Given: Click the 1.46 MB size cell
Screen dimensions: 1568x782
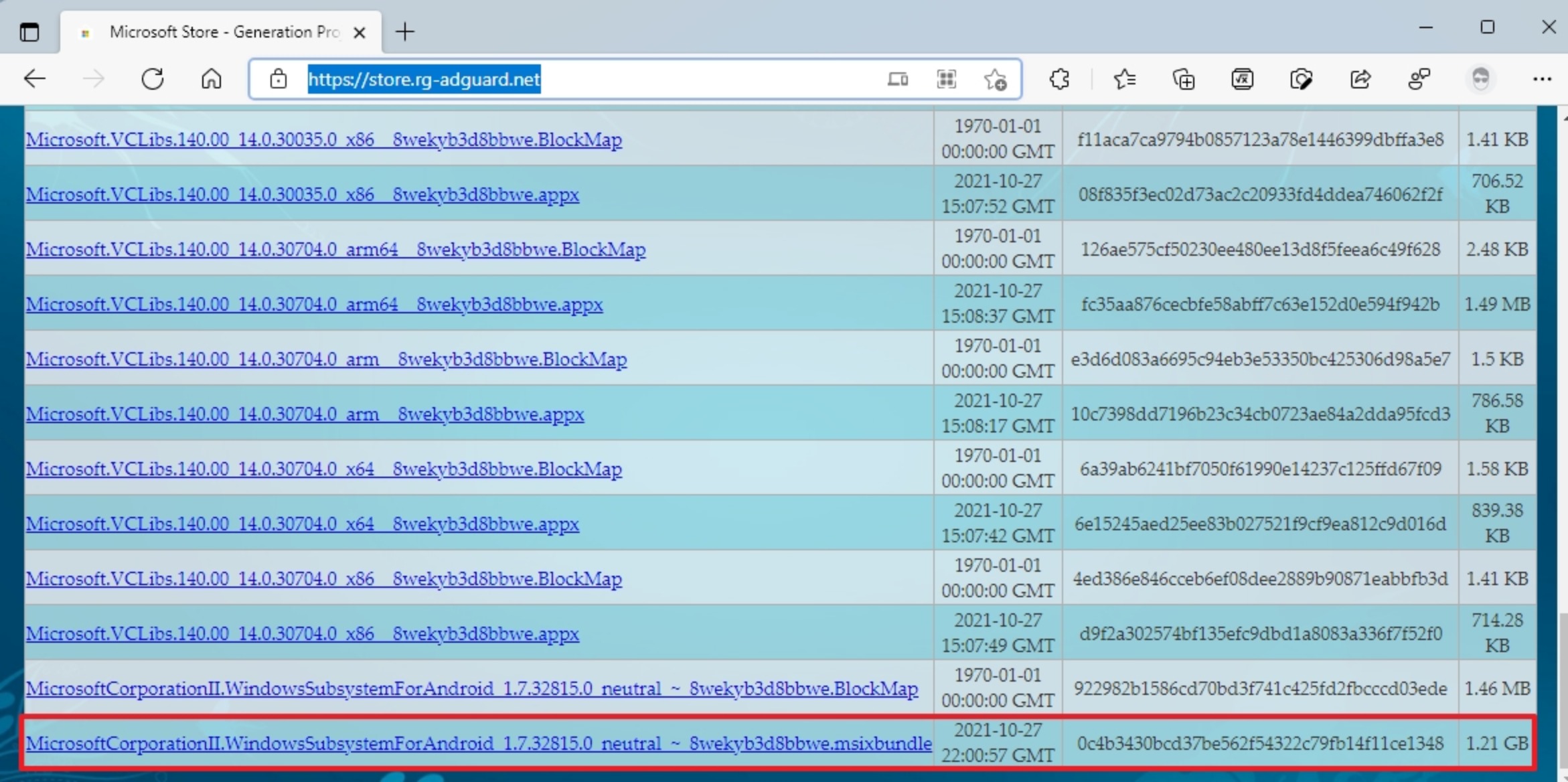Looking at the screenshot, I should point(1497,688).
